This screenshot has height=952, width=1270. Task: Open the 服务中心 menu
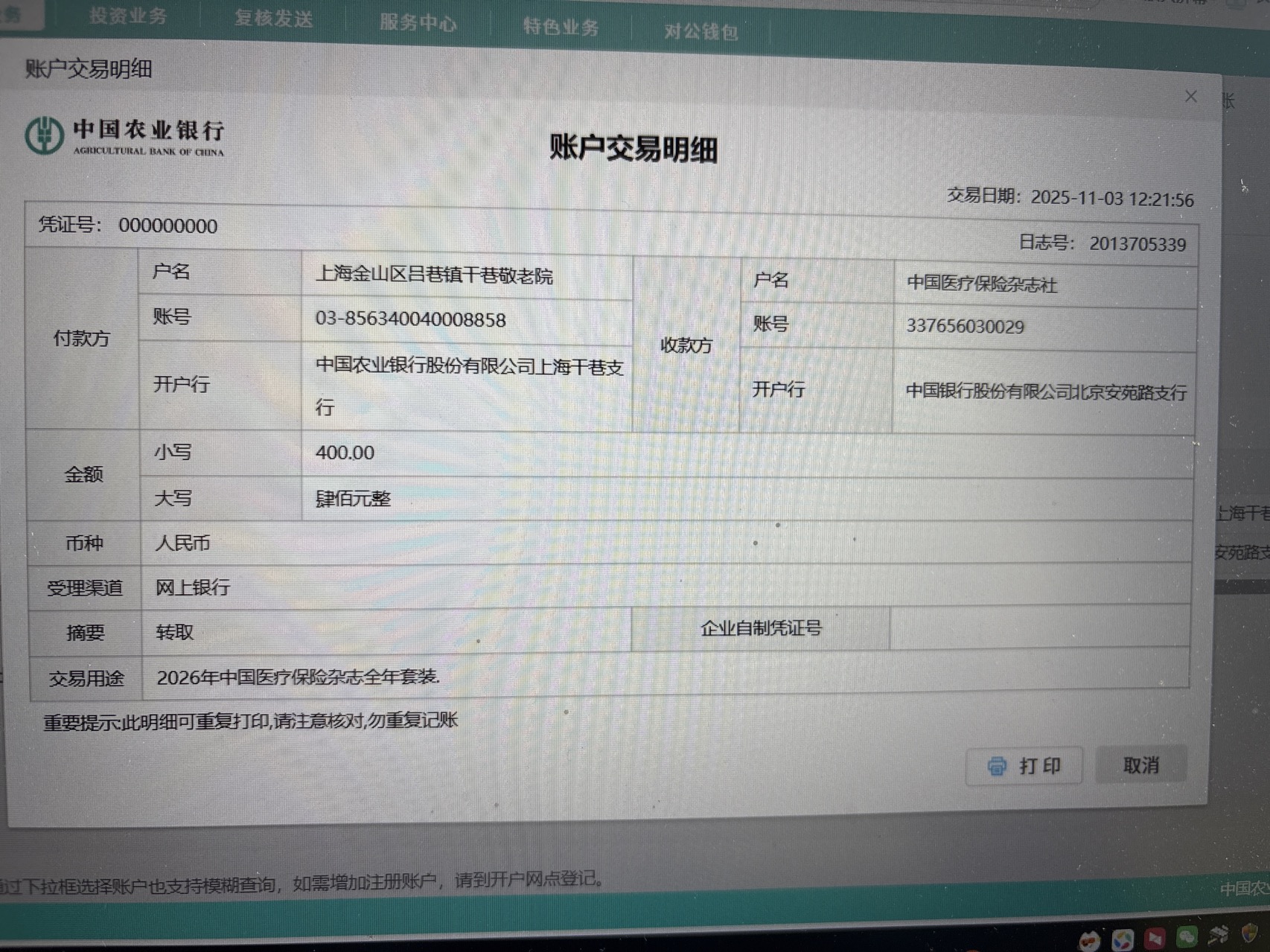418,23
